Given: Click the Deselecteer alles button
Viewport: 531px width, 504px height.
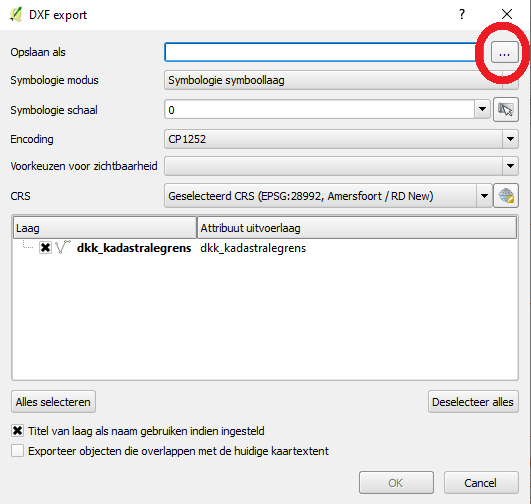Looking at the screenshot, I should tap(473, 402).
